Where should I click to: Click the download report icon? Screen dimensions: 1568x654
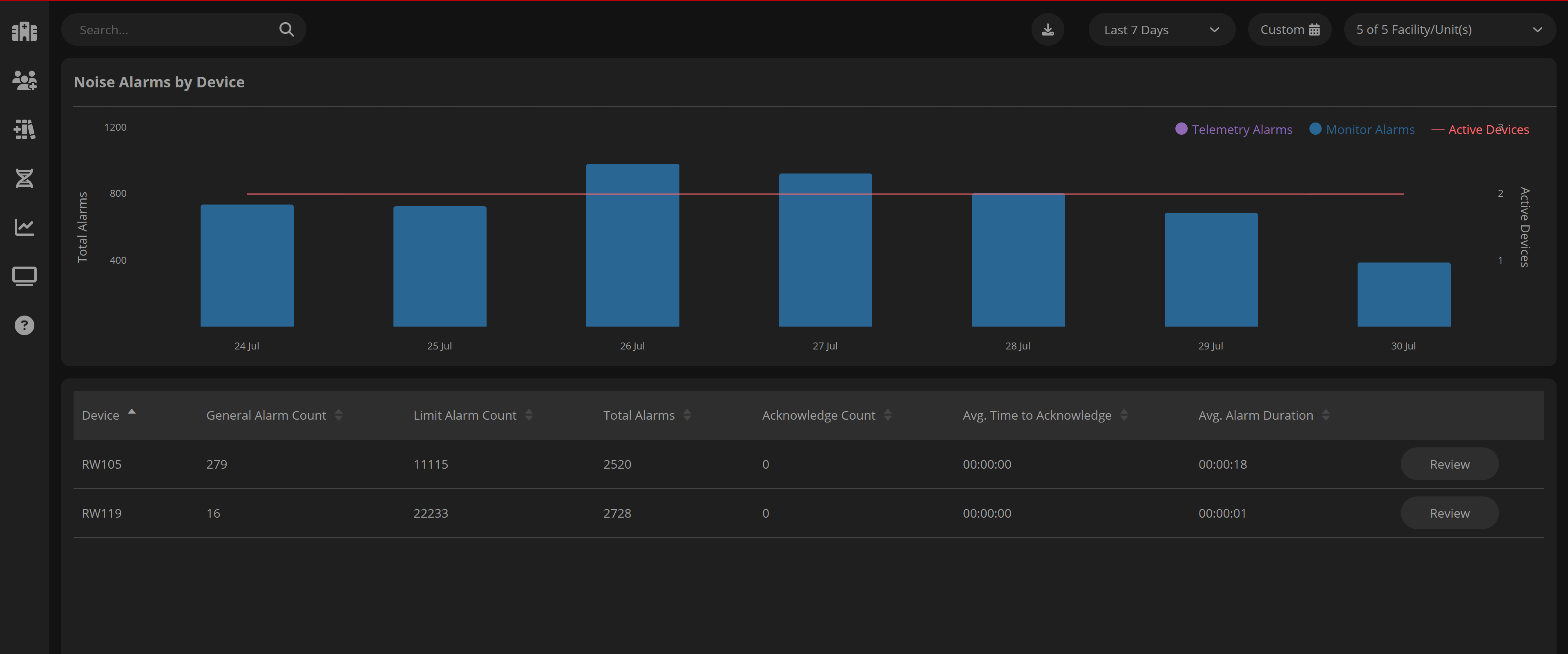pyautogui.click(x=1048, y=29)
